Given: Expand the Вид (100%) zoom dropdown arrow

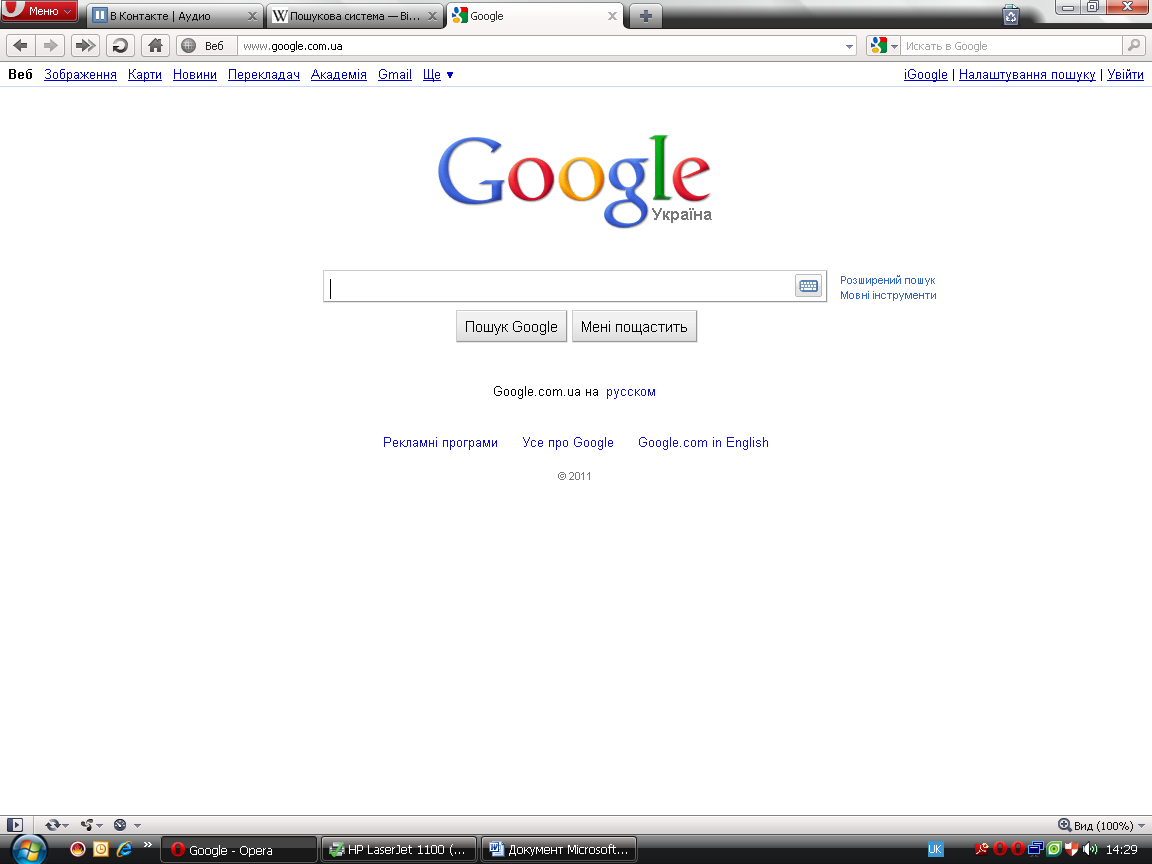Looking at the screenshot, I should (x=1141, y=826).
